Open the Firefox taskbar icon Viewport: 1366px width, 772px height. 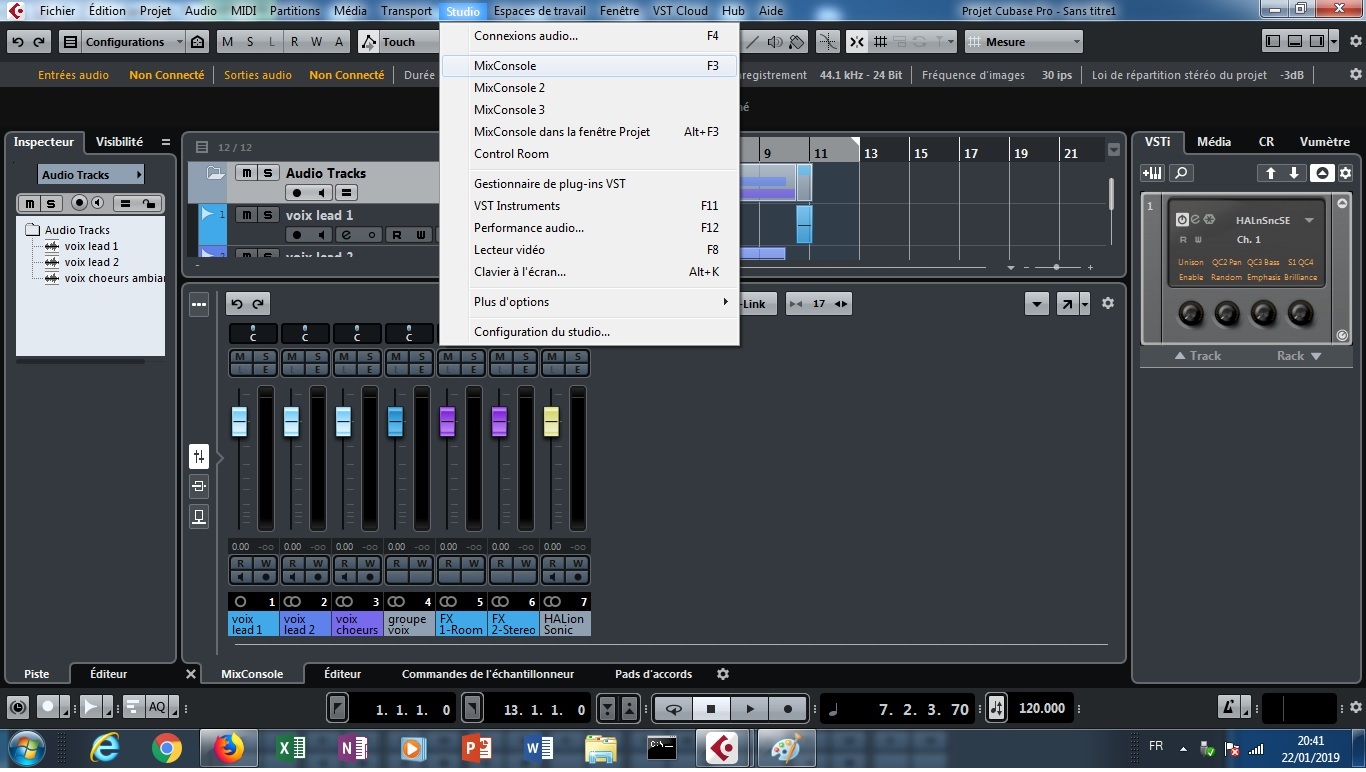point(228,748)
